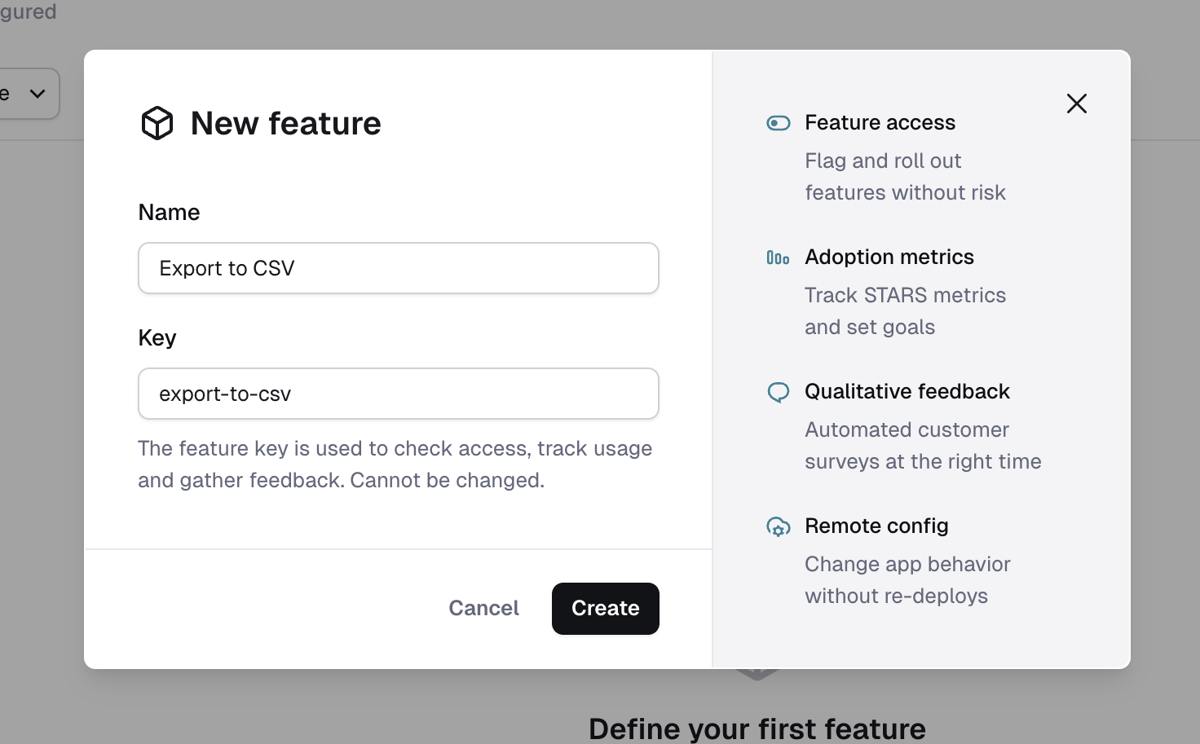1200x744 pixels.
Task: Click the partially visible text at top left
Action: point(25,13)
